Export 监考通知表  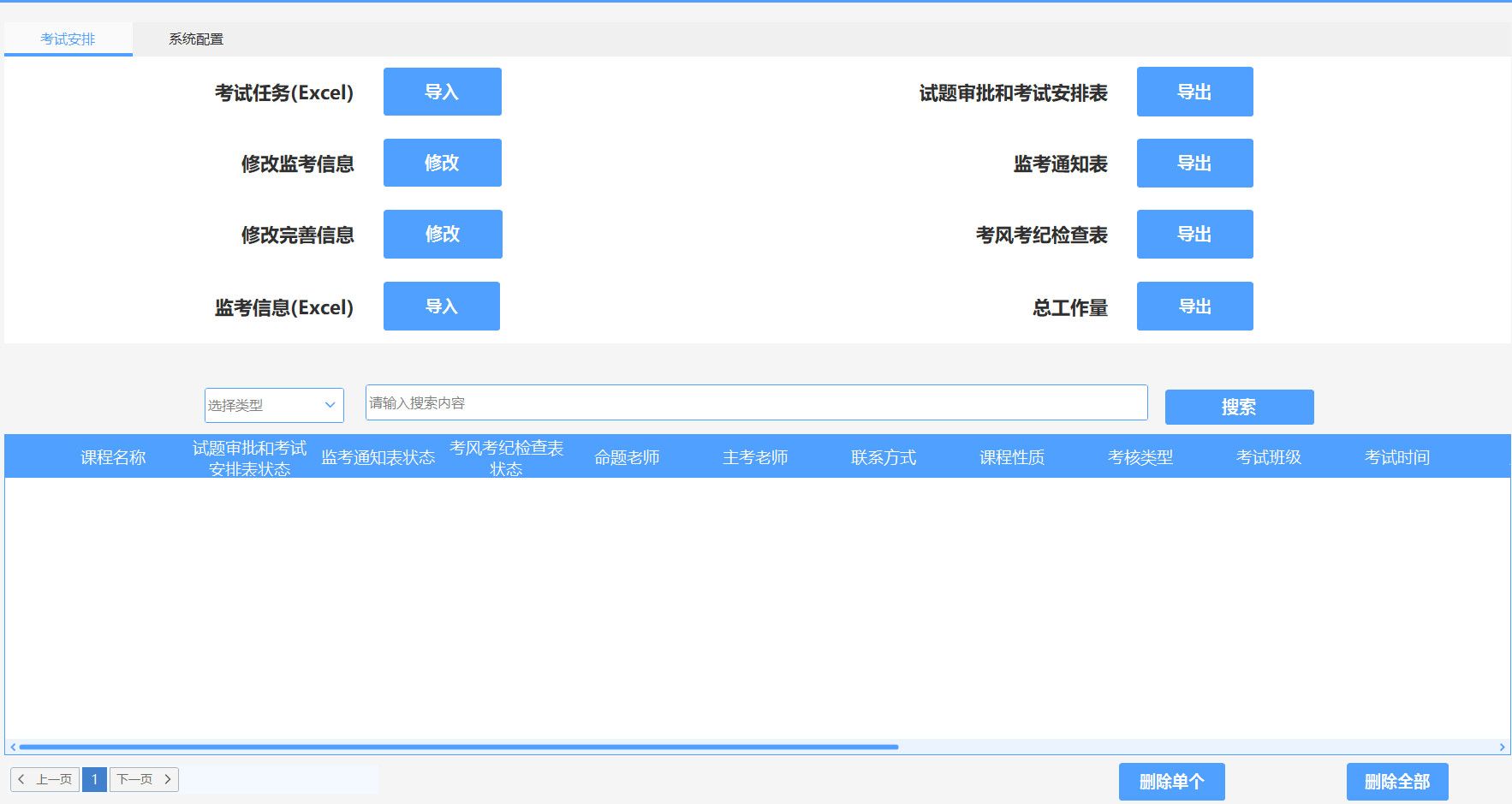point(1194,163)
